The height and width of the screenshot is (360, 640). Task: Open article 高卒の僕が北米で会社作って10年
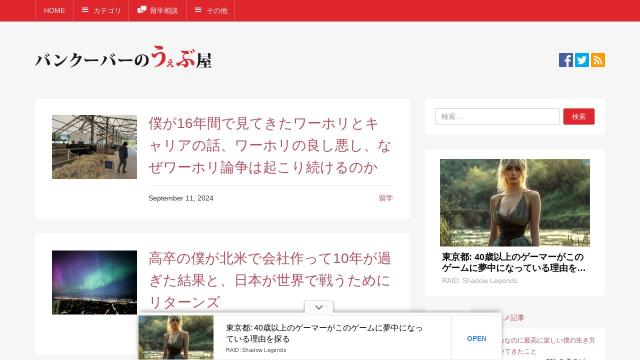pyautogui.click(x=270, y=280)
